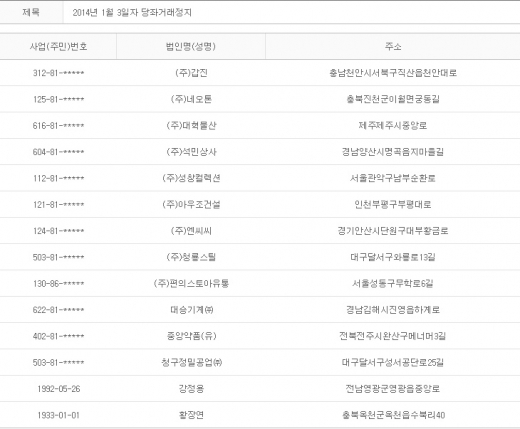Image resolution: width=520 pixels, height=429 pixels.
Task: Click the person name '강정용'
Action: (191, 389)
